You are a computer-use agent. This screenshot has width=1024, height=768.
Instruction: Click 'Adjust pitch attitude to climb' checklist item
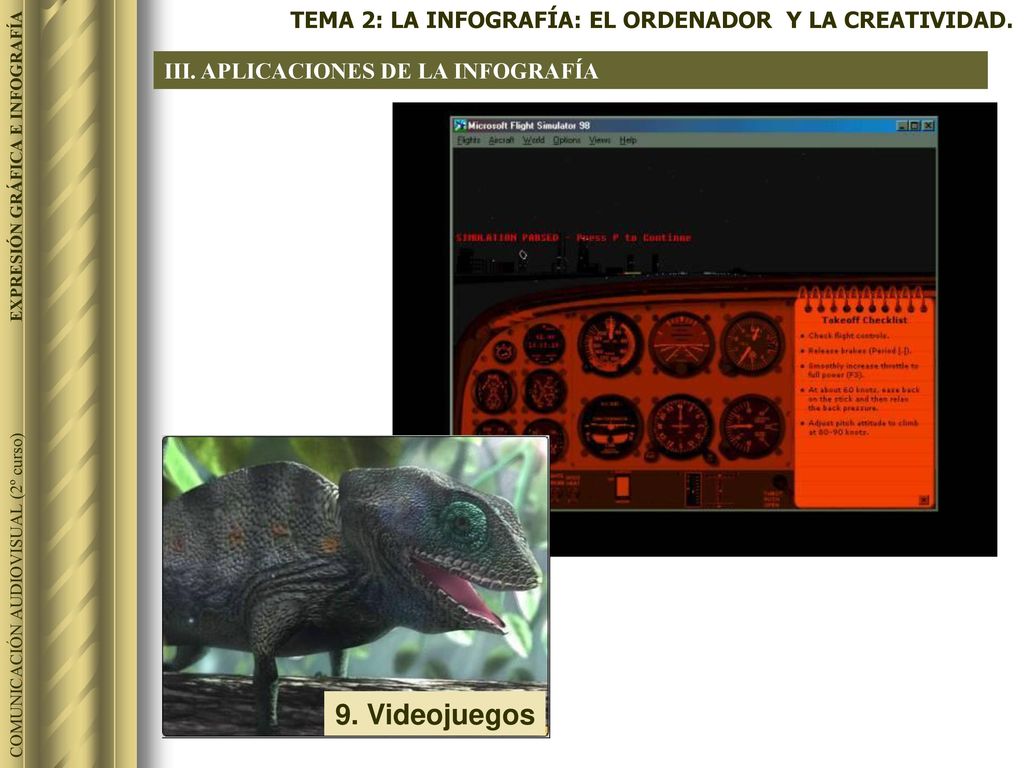[863, 428]
